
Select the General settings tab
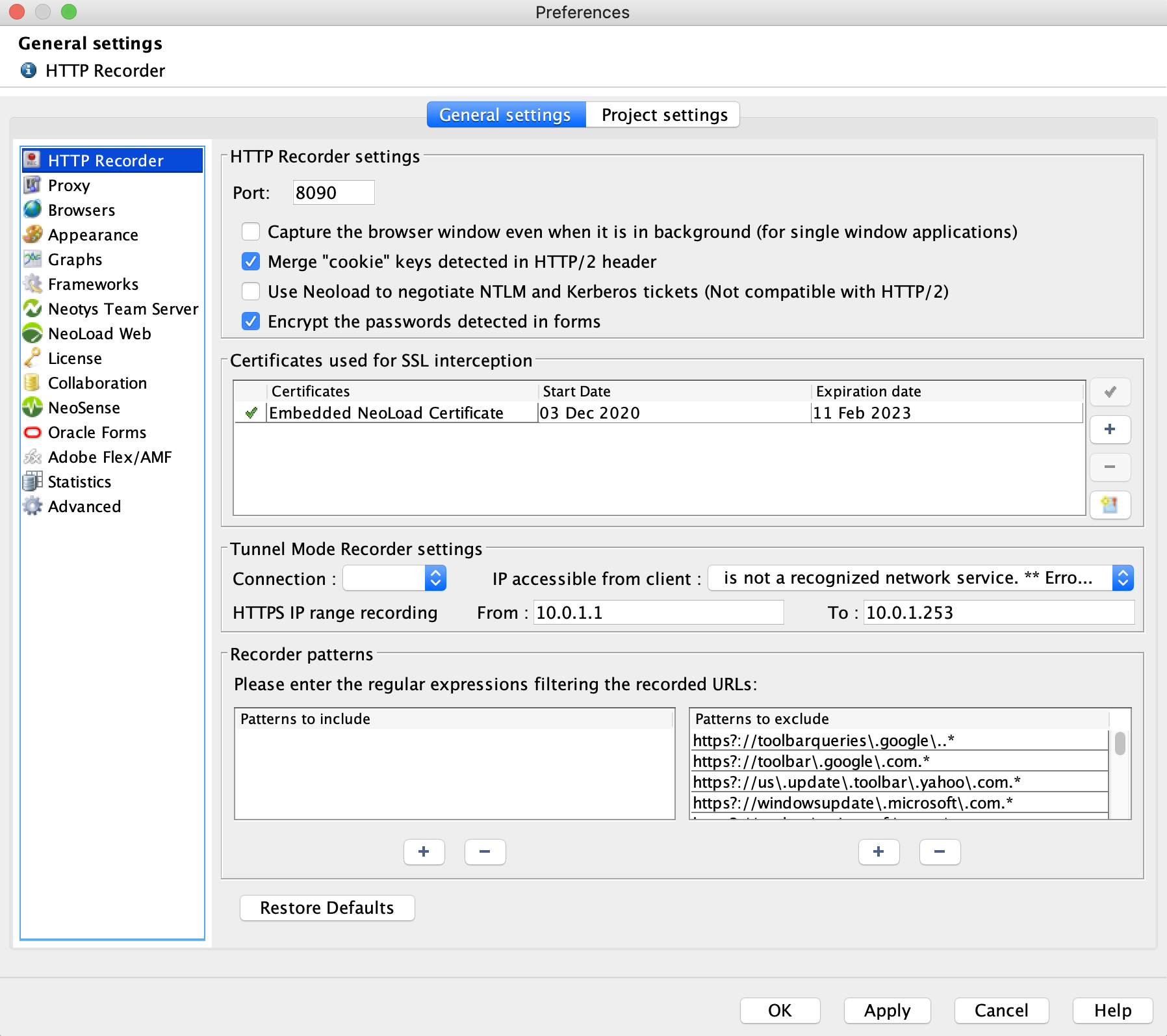(506, 115)
